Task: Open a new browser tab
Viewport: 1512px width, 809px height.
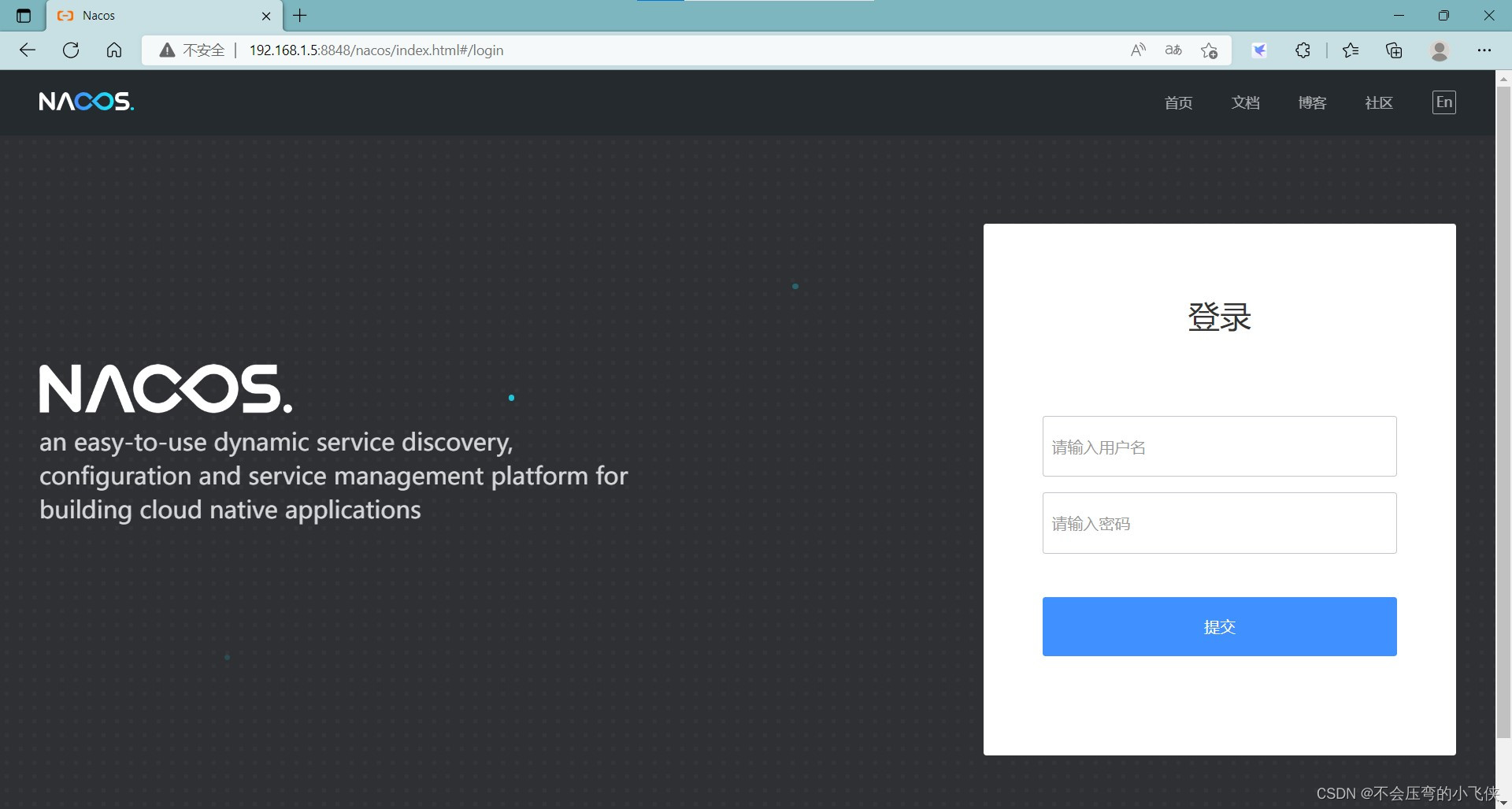Action: pos(300,15)
